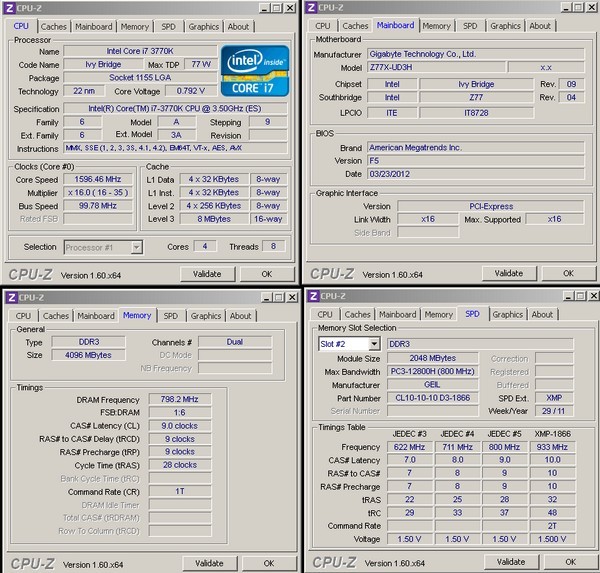Image resolution: width=600 pixels, height=573 pixels.
Task: Click Validate in the Mainboard tab window
Action: tap(509, 273)
